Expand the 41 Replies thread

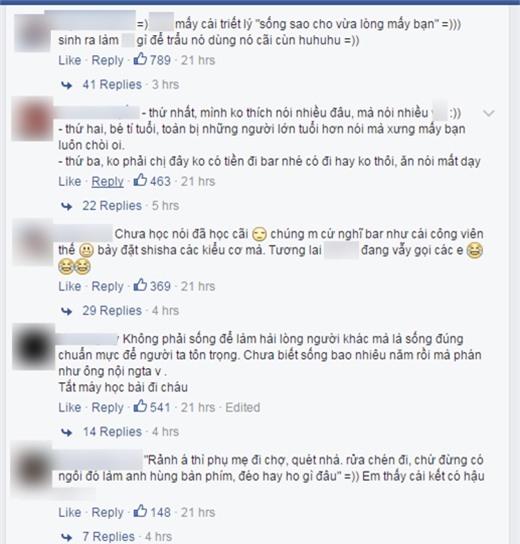click(112, 84)
